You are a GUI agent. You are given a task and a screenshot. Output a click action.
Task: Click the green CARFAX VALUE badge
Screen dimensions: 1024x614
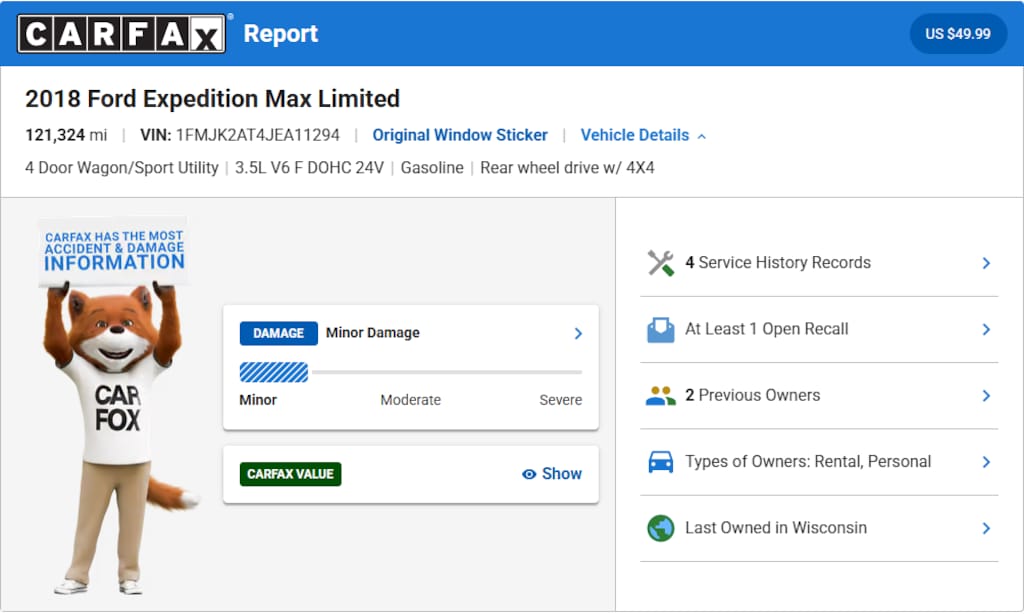[290, 474]
